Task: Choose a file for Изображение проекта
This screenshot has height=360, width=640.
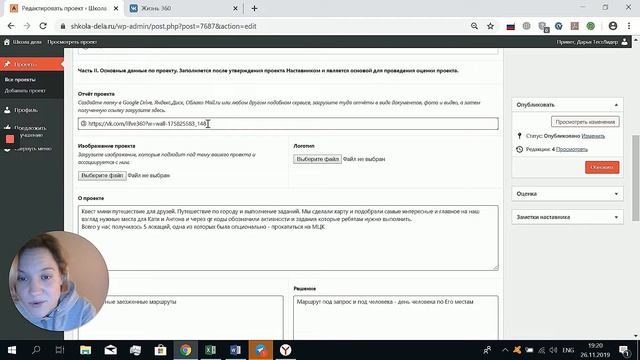Action: (x=102, y=176)
